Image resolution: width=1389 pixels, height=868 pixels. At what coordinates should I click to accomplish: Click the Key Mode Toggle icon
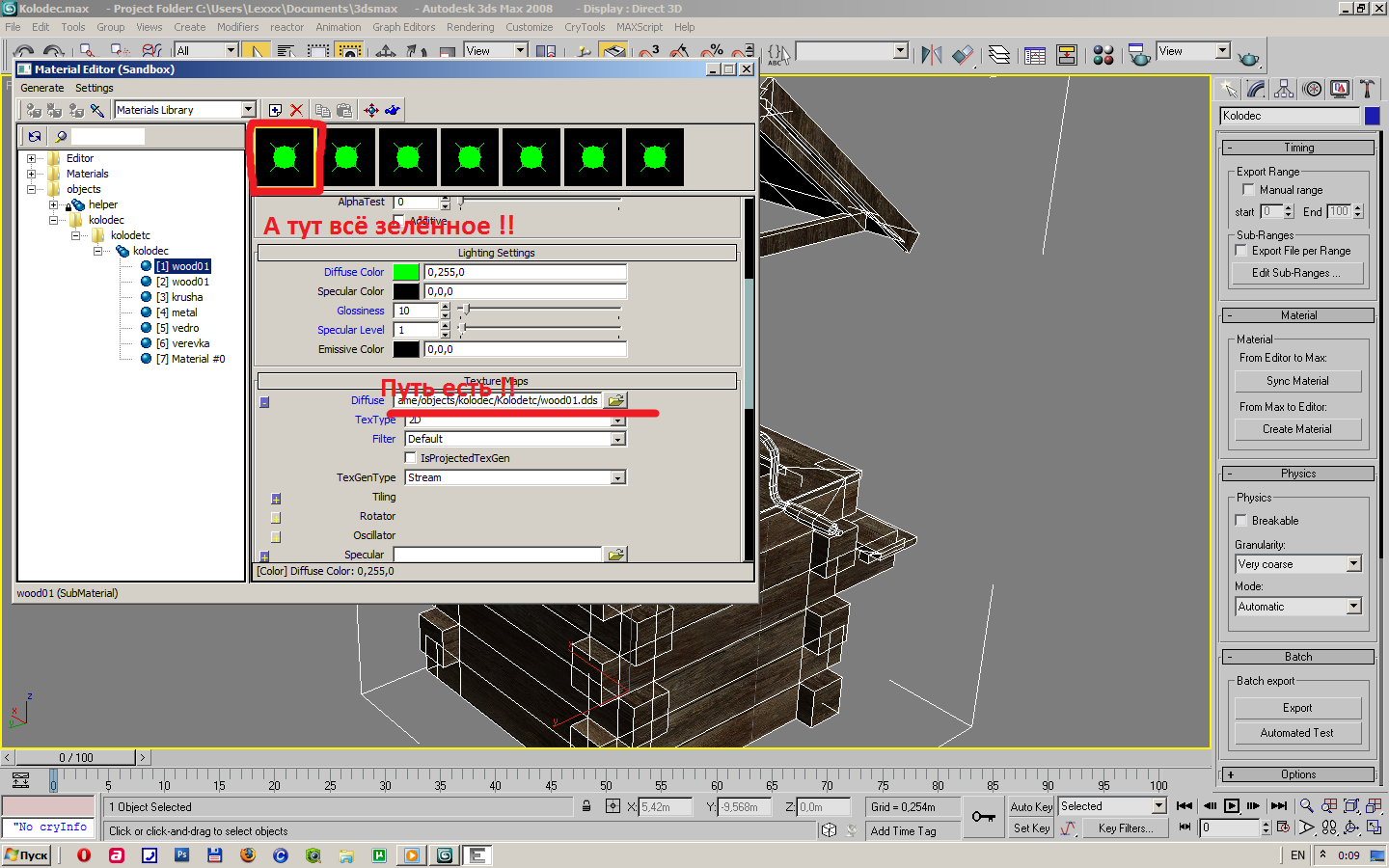[1185, 827]
